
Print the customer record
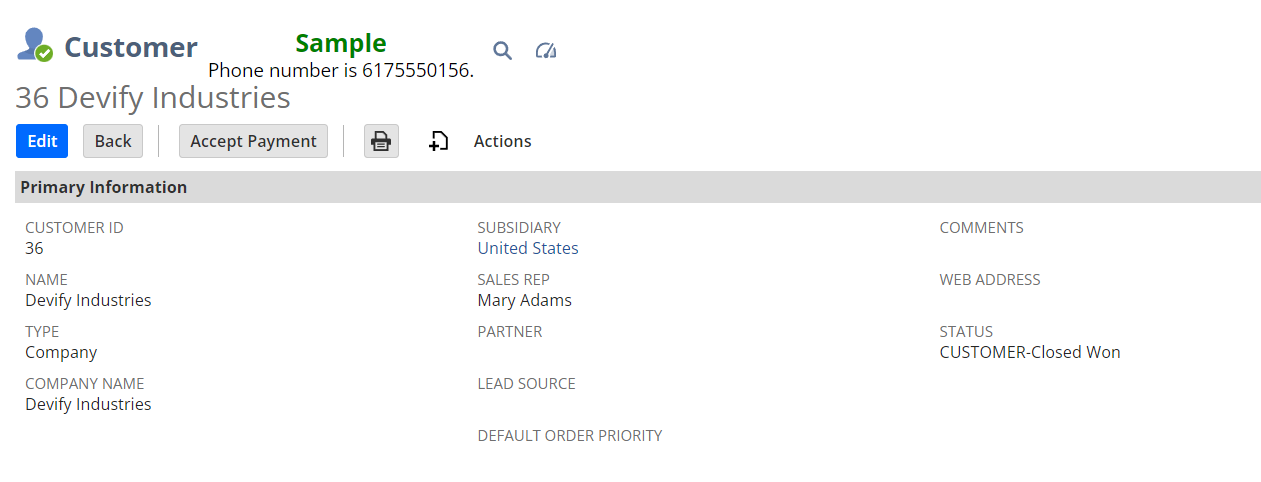[381, 141]
